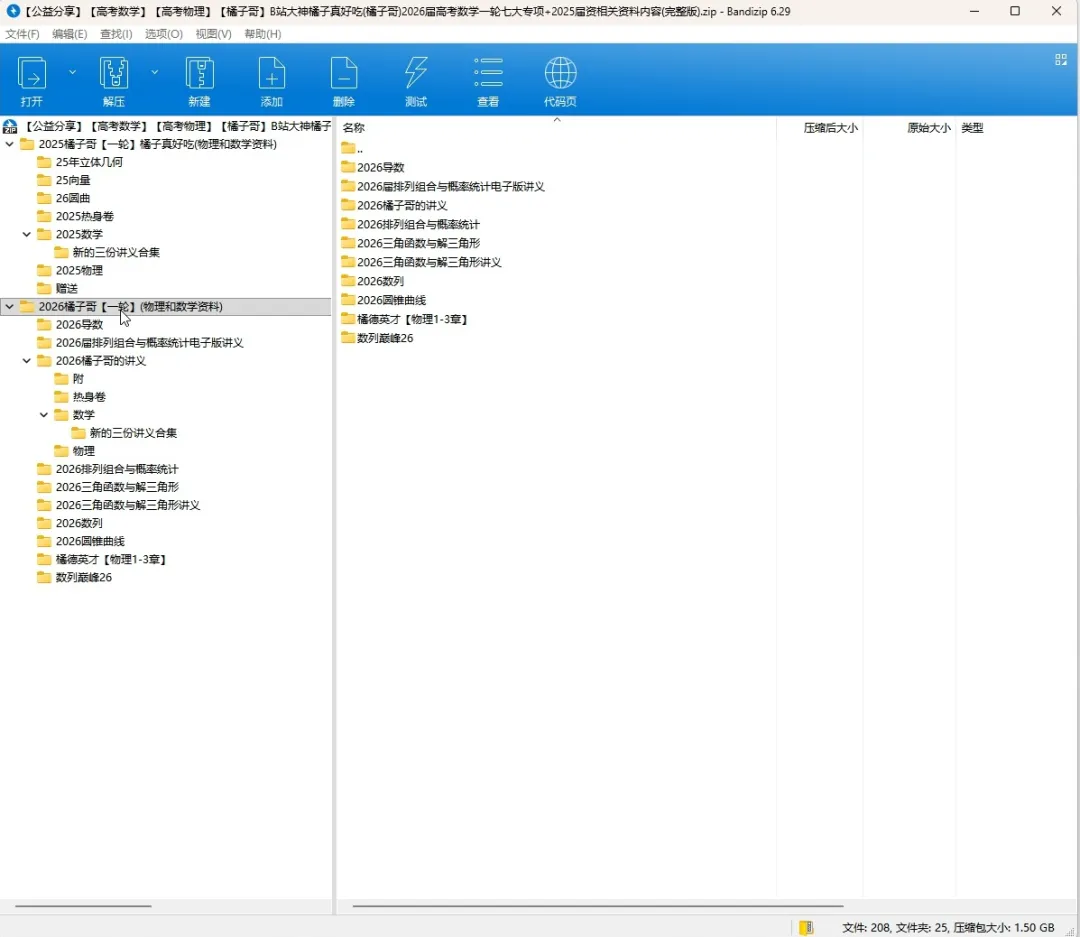Click the archive root path row in tree
1080x937 pixels.
tap(166, 126)
